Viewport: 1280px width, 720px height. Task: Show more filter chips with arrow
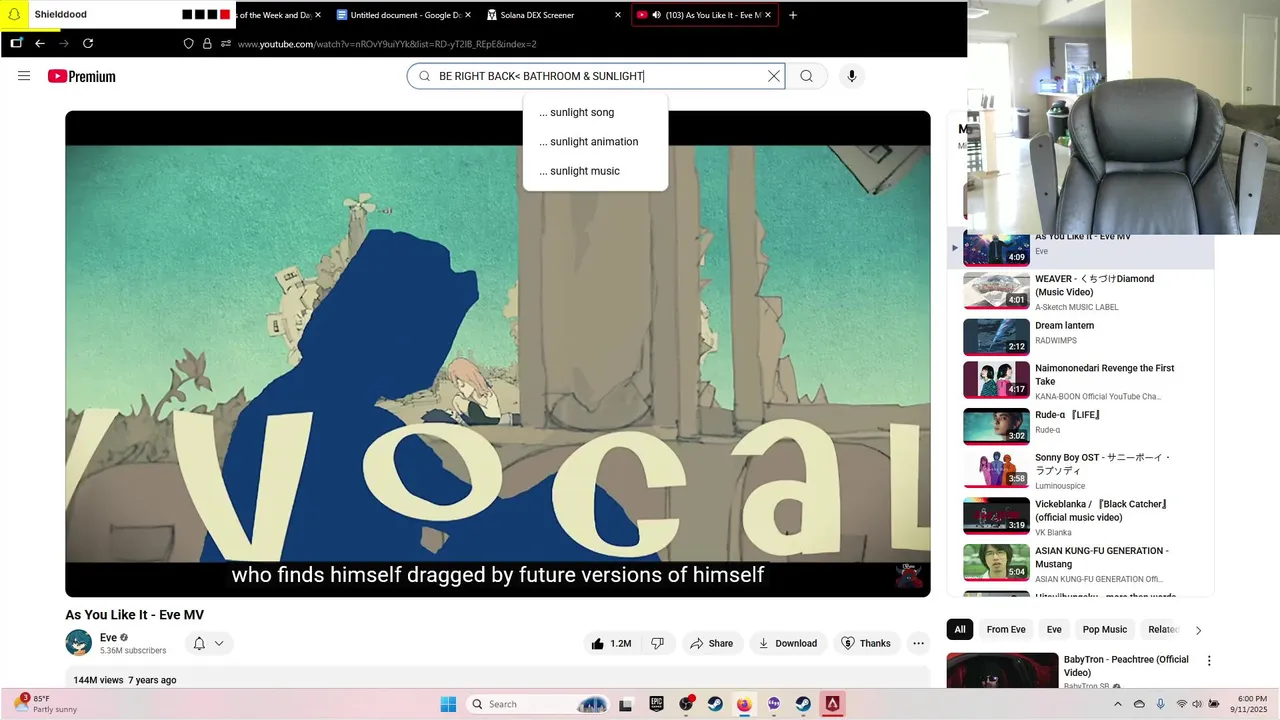[x=1198, y=630]
